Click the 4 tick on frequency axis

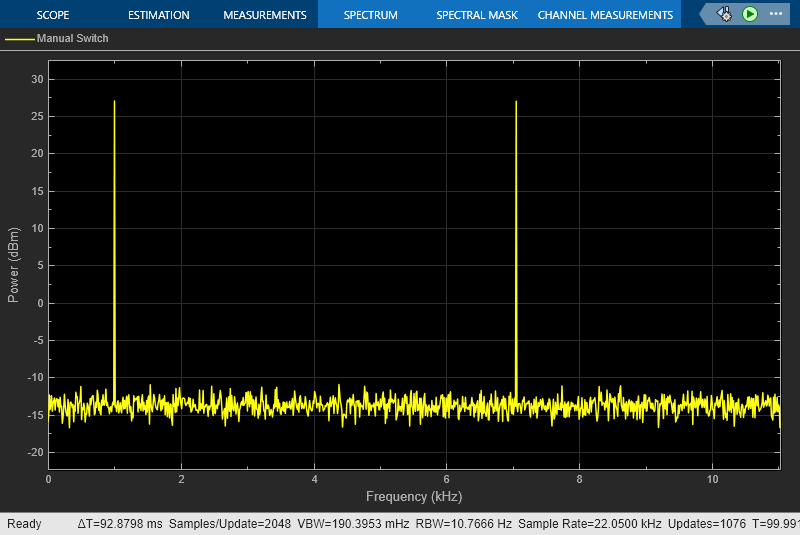pyautogui.click(x=314, y=479)
